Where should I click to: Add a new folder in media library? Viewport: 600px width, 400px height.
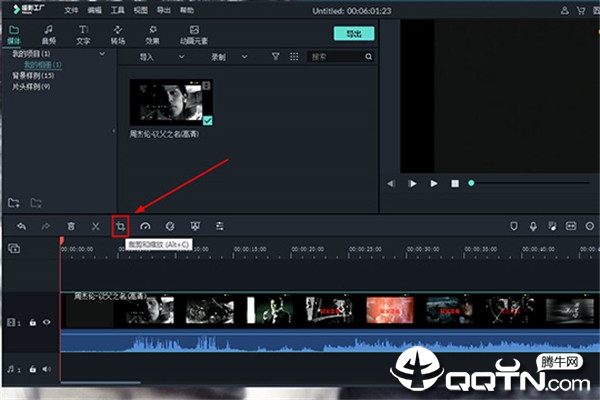(x=14, y=202)
